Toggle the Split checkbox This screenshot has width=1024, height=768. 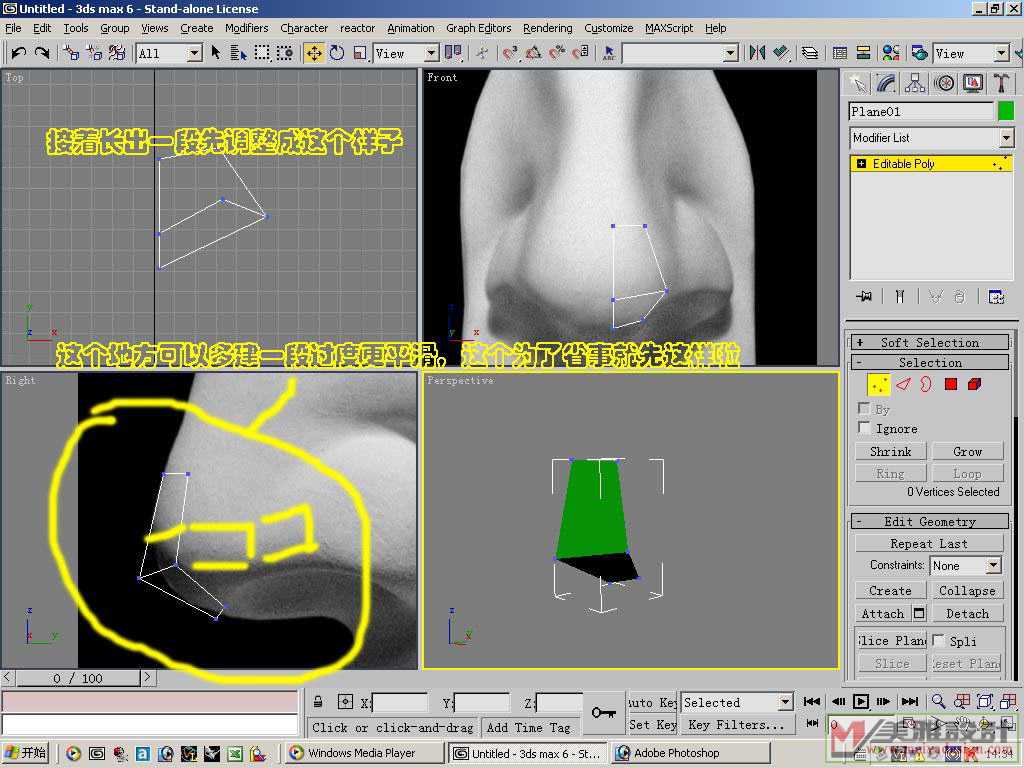pyautogui.click(x=939, y=640)
